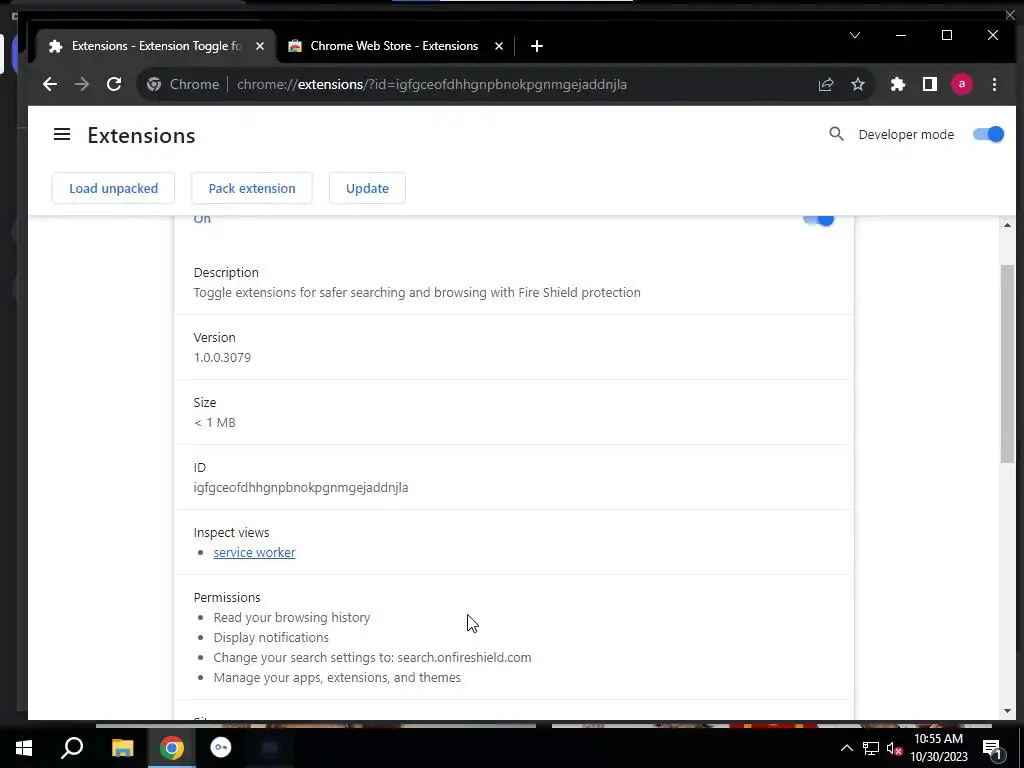Click the page vertical scrollbar thumb
The image size is (1024, 768).
coord(1007,364)
